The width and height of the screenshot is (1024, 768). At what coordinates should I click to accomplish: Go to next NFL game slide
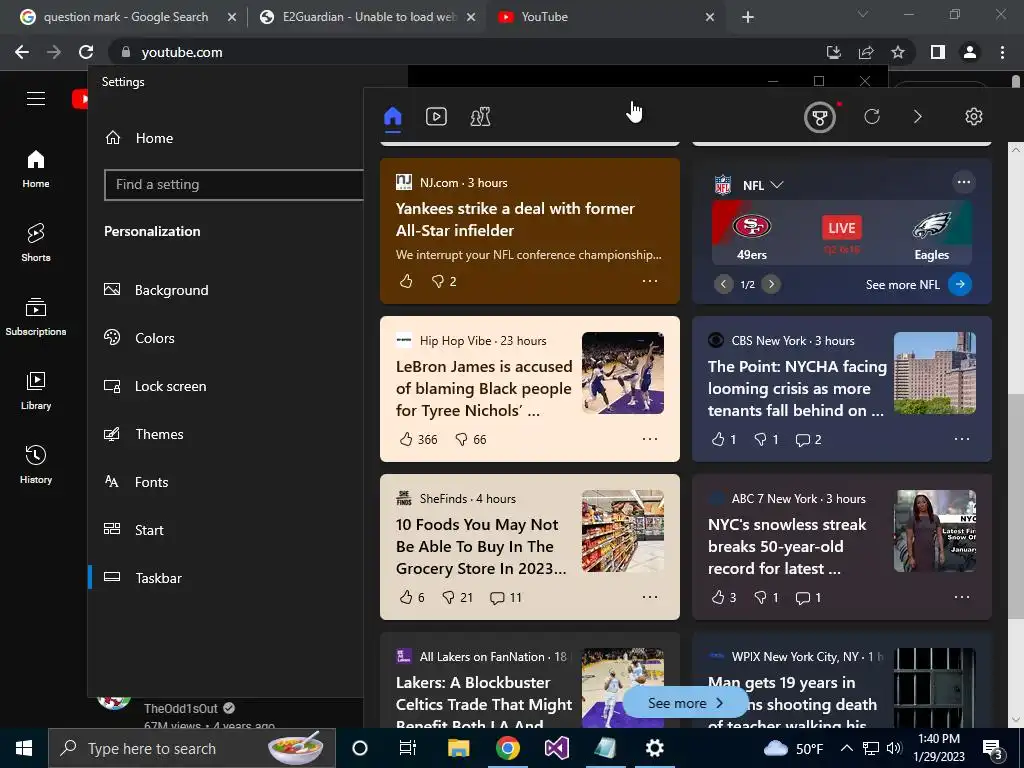click(x=771, y=284)
